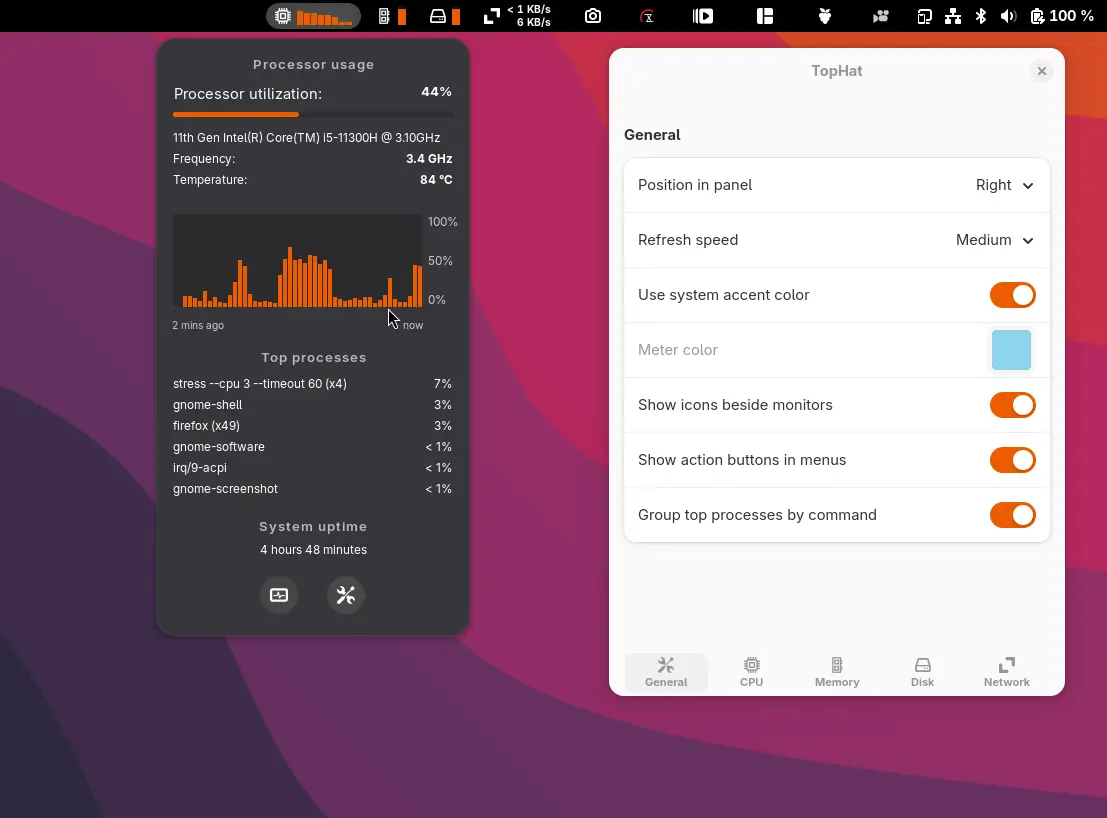Turn off Show action buttons in menus
Screen dimensions: 1107x818
point(1012,460)
